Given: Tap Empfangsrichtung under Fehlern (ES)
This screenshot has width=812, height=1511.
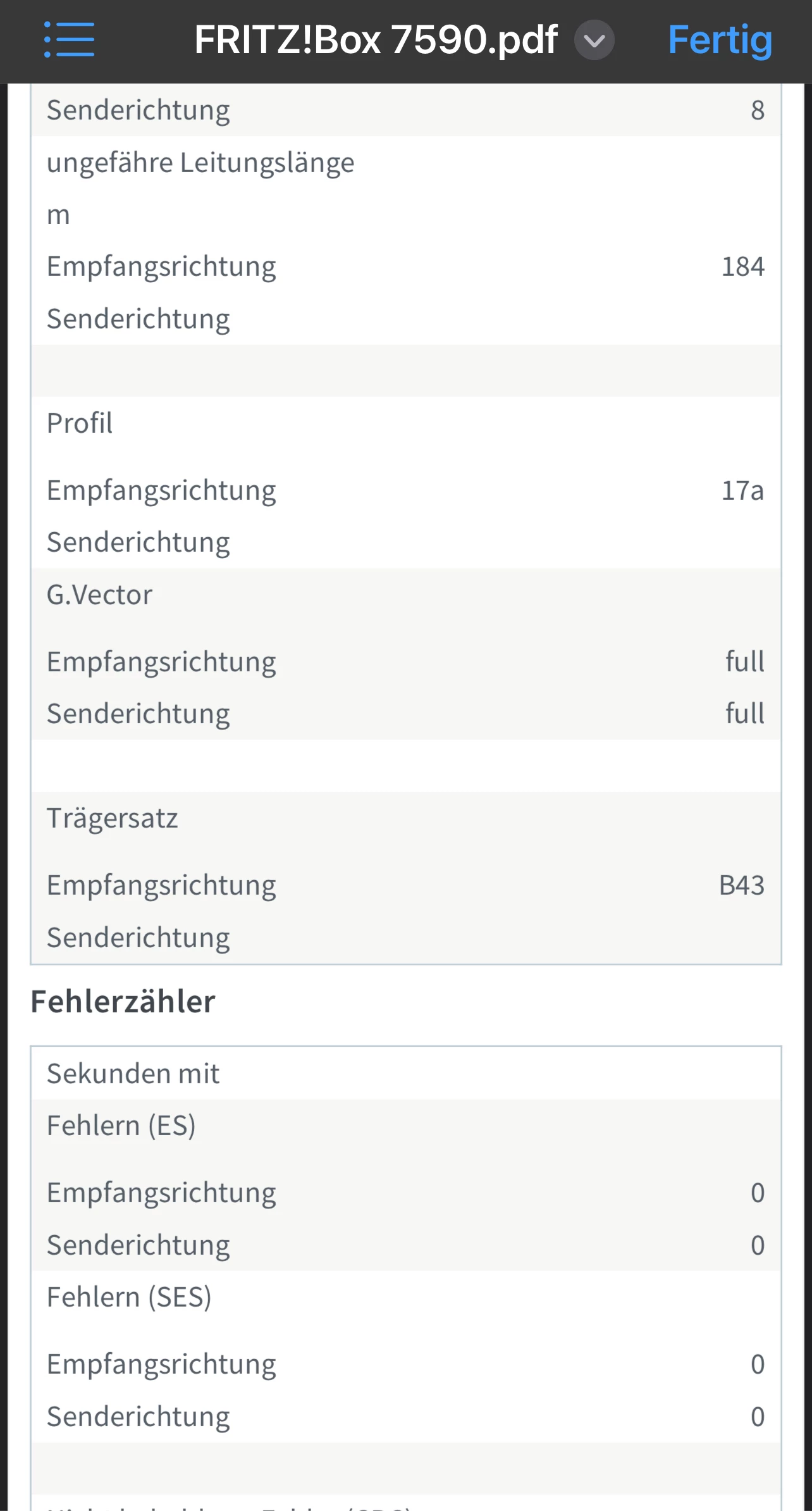Looking at the screenshot, I should tap(161, 1193).
